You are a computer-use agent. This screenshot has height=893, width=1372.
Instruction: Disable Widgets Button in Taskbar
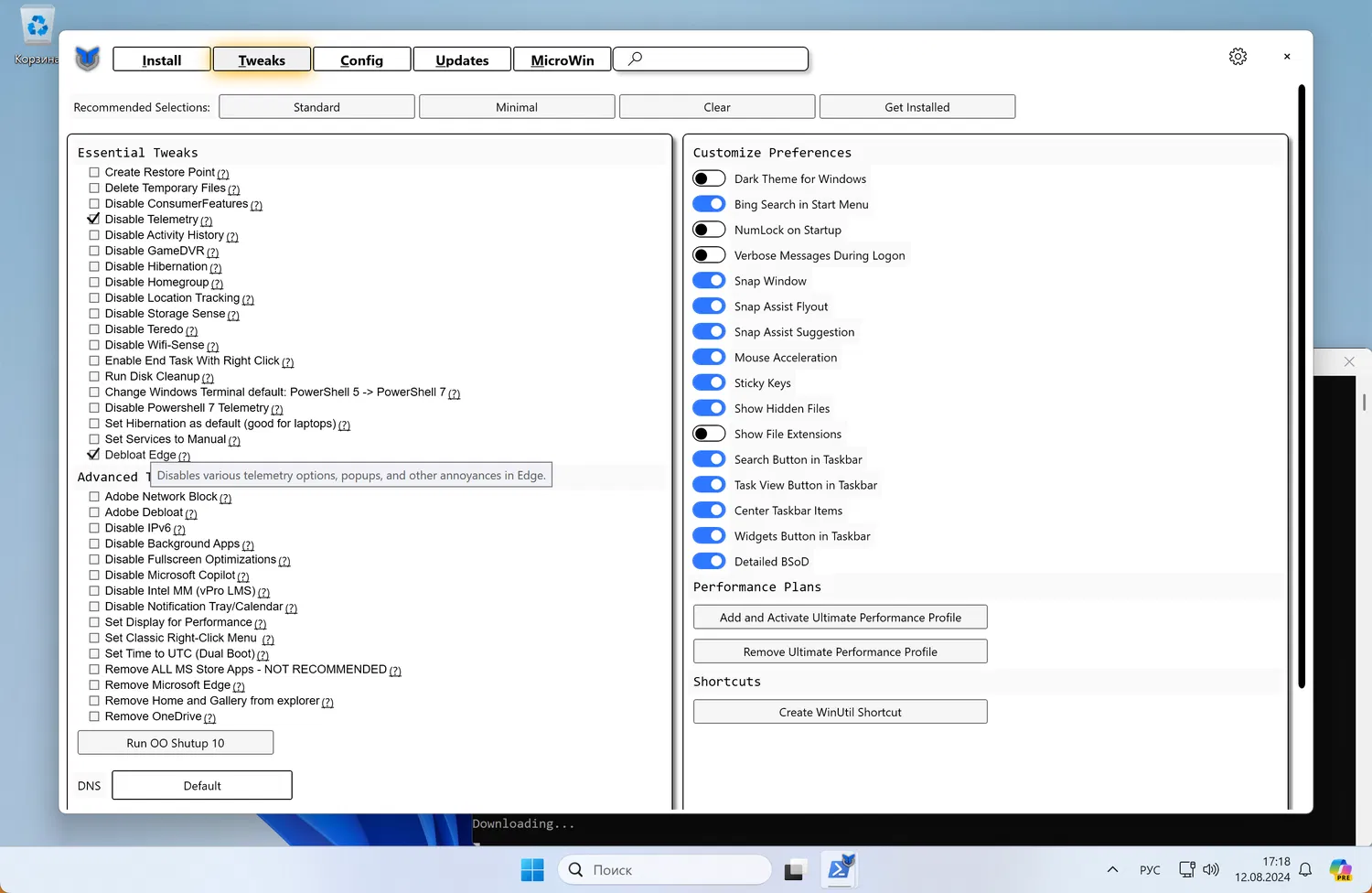(709, 535)
